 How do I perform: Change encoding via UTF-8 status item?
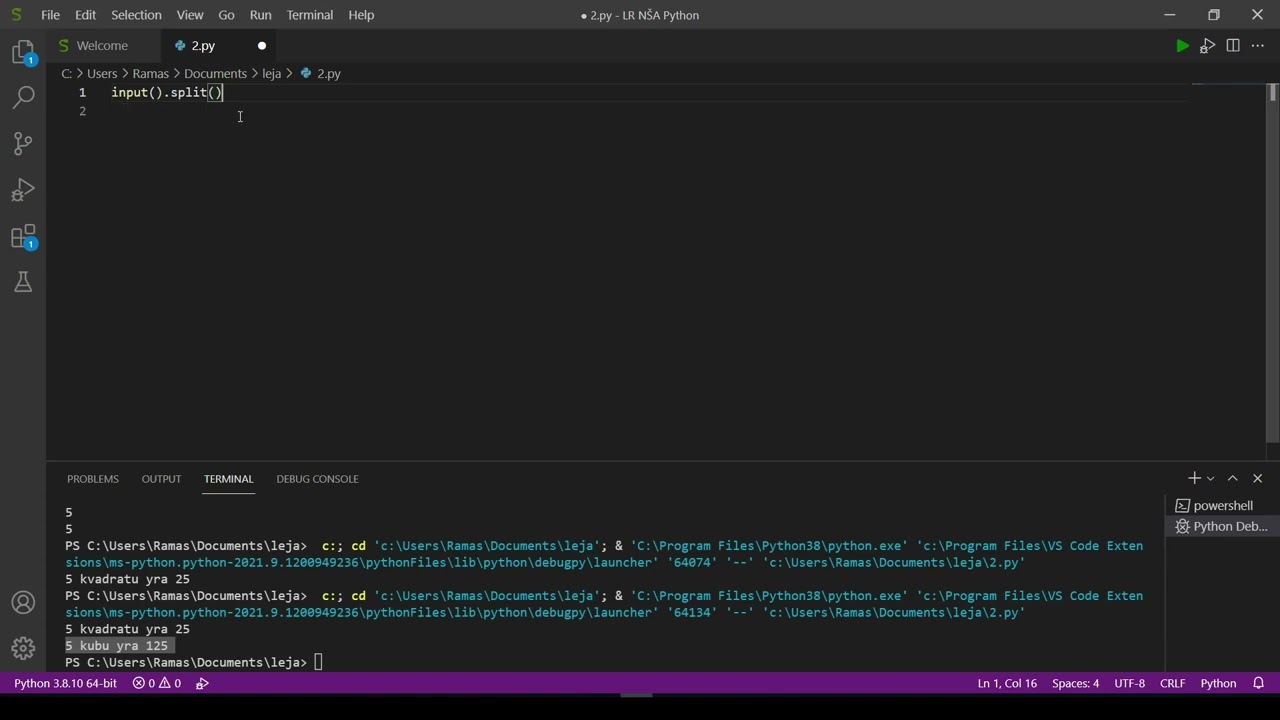click(x=1129, y=683)
